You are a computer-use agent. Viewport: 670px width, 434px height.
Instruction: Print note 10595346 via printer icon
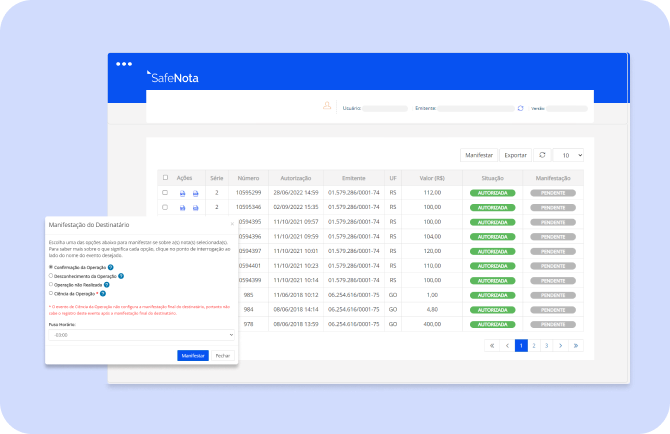tap(196, 208)
